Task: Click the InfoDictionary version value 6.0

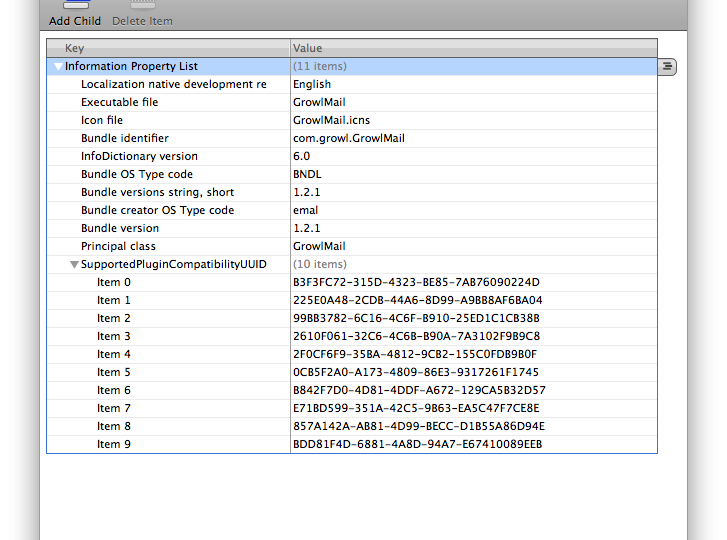Action: click(301, 156)
